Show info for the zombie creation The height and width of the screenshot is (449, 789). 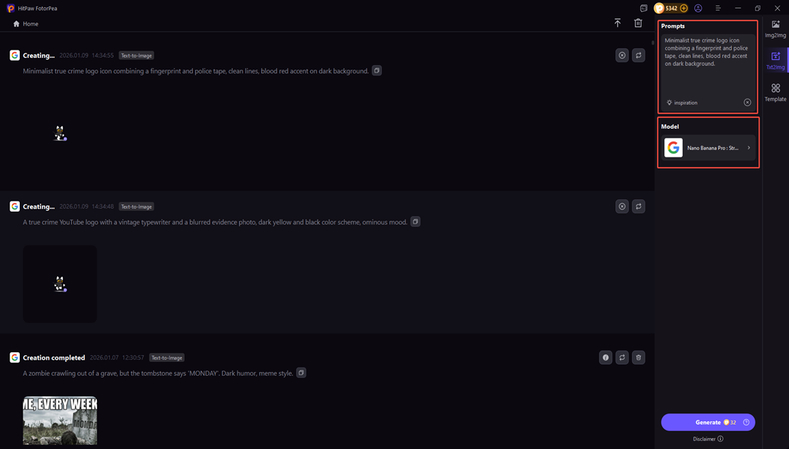pos(605,357)
